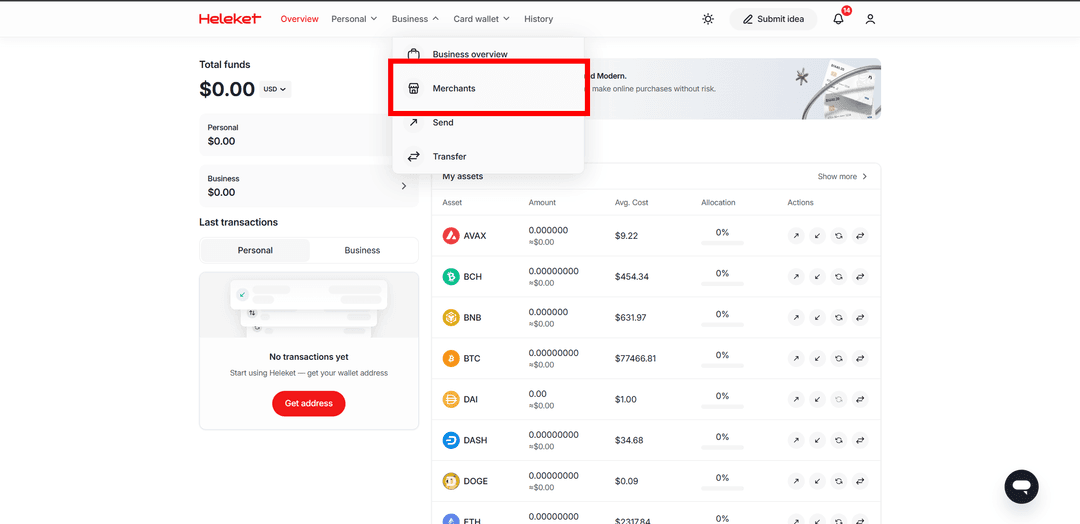Click transfer icon in DAI row
The height and width of the screenshot is (524, 1080).
[860, 399]
